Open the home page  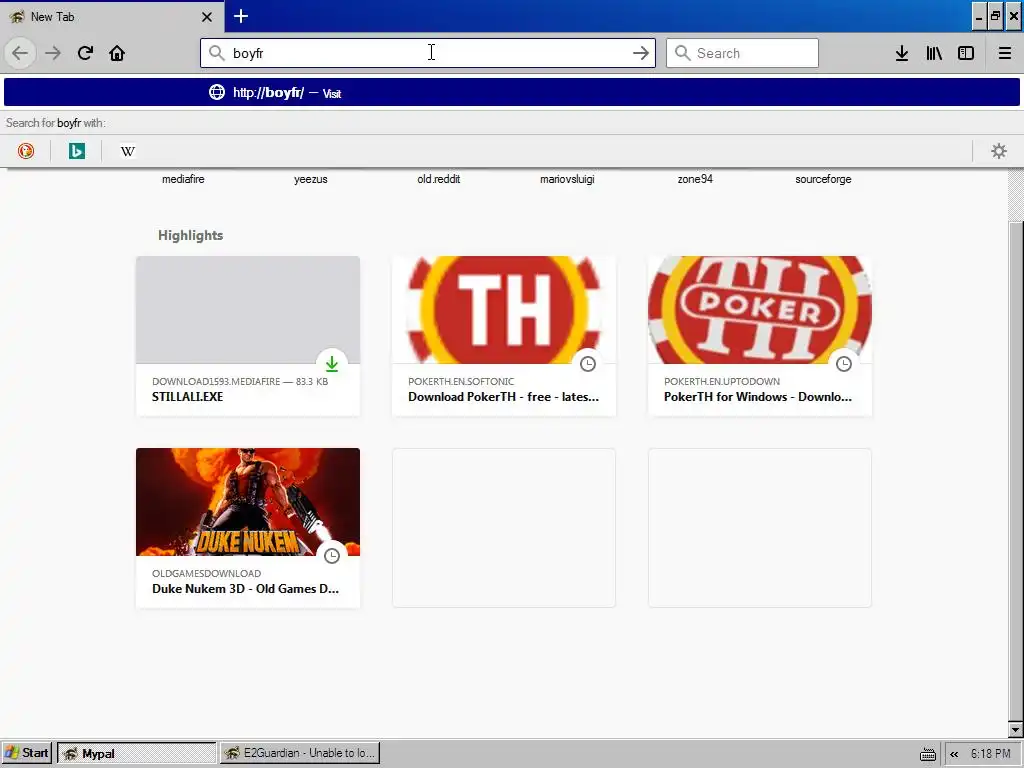(x=117, y=53)
